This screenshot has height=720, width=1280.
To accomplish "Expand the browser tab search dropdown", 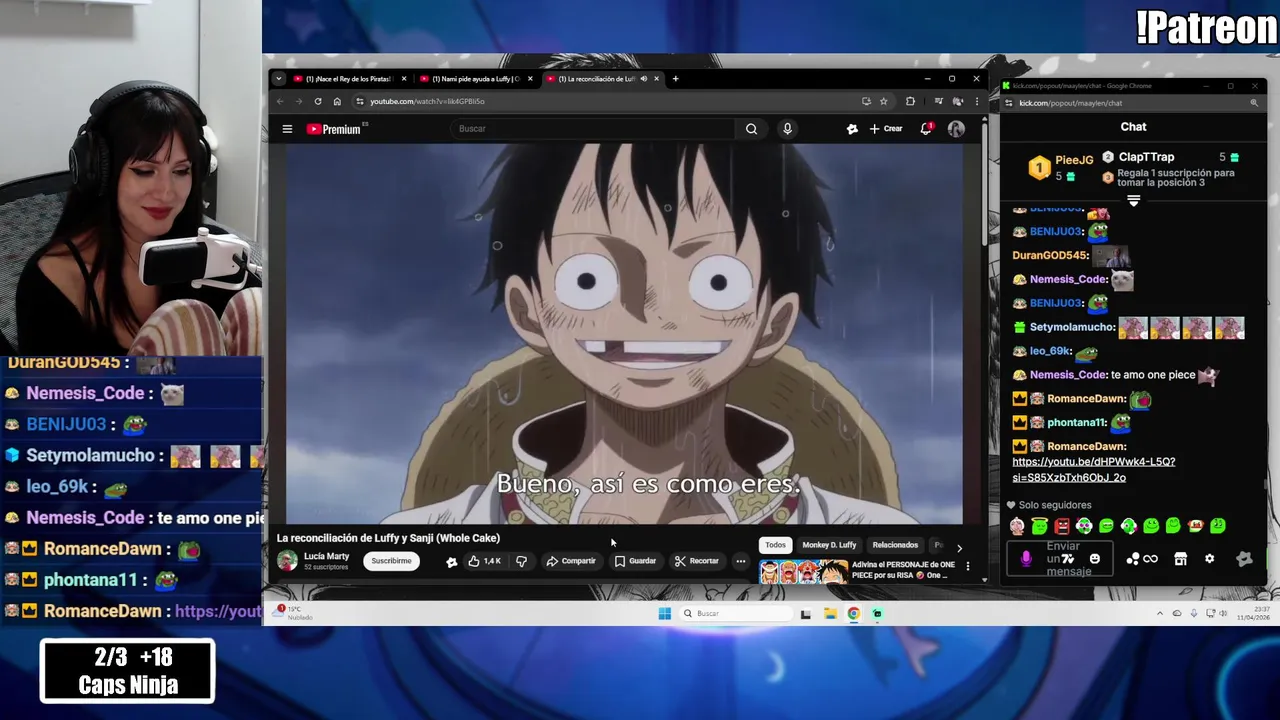I will (279, 79).
